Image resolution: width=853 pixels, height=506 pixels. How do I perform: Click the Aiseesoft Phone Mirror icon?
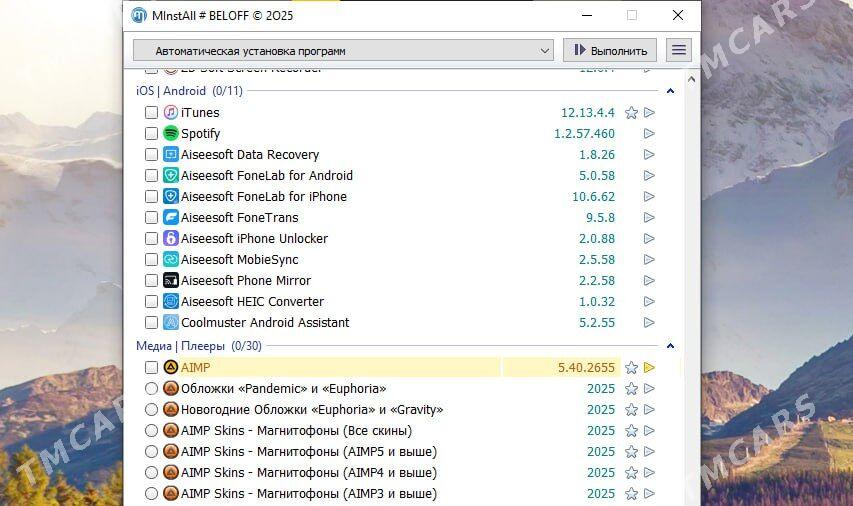point(171,280)
